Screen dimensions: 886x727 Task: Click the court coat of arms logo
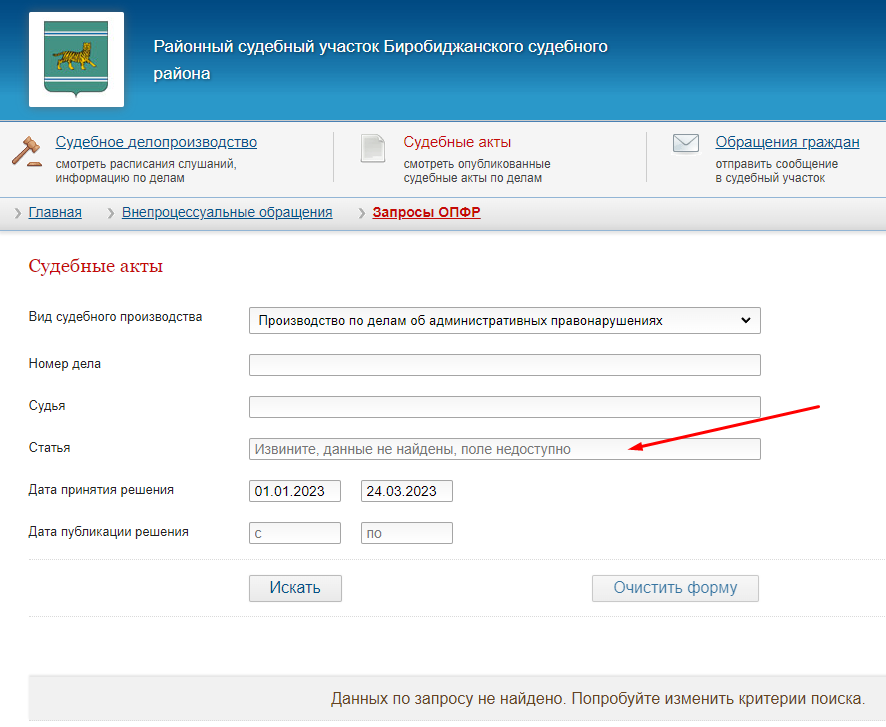[x=76, y=60]
